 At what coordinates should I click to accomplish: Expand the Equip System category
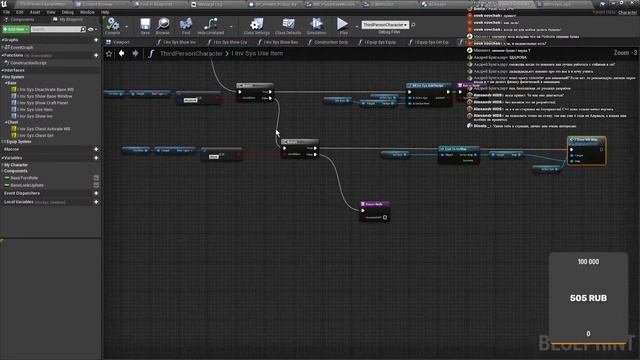pos(3,142)
